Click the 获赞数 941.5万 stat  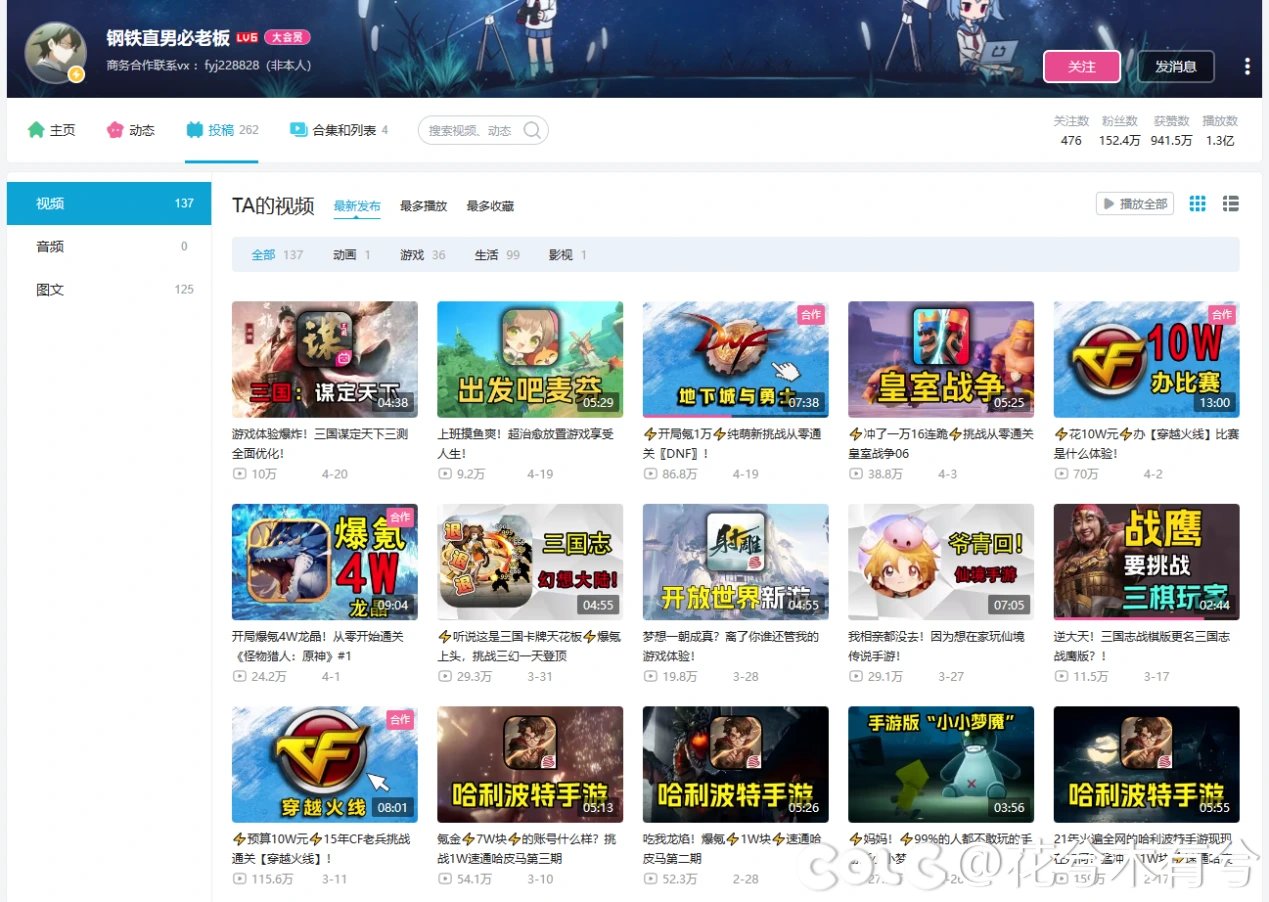click(x=1171, y=131)
